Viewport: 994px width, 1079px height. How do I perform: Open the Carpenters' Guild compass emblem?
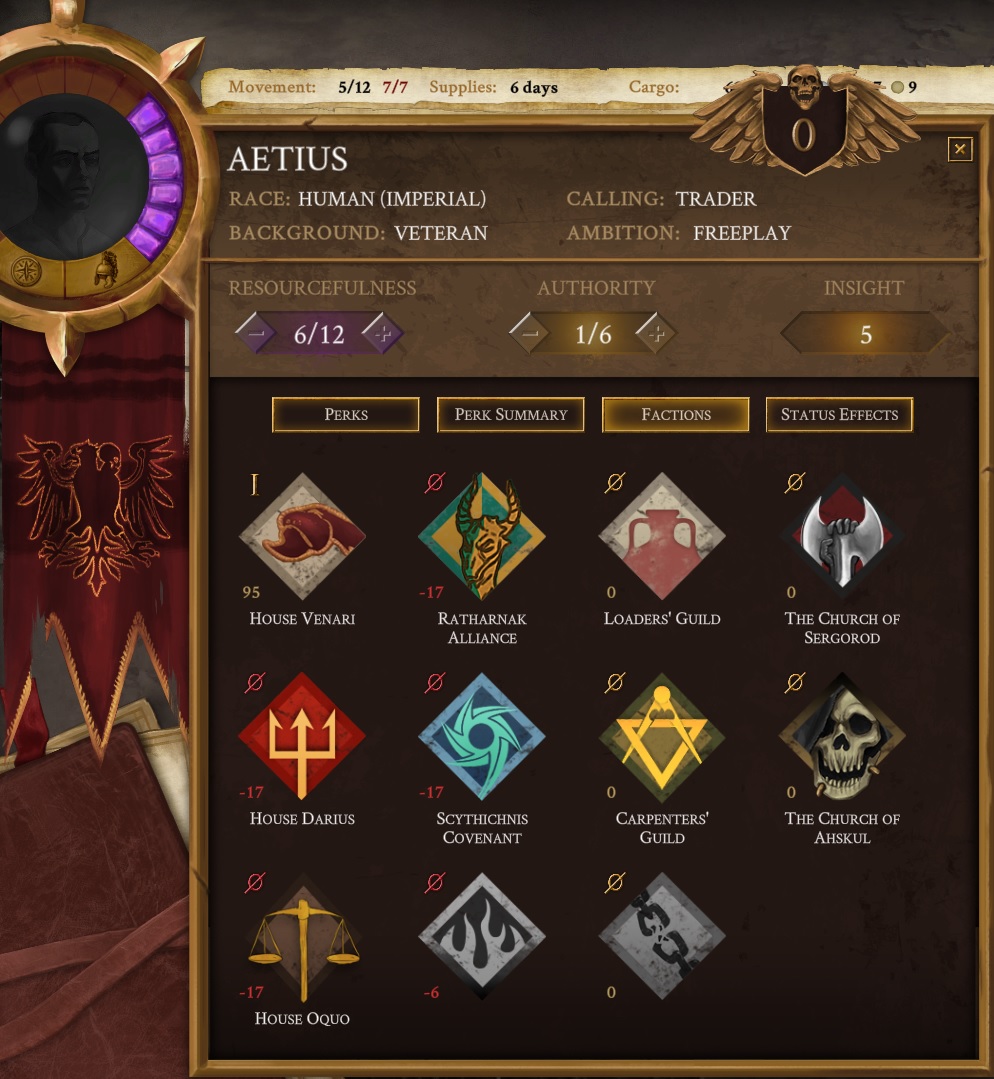pos(662,736)
